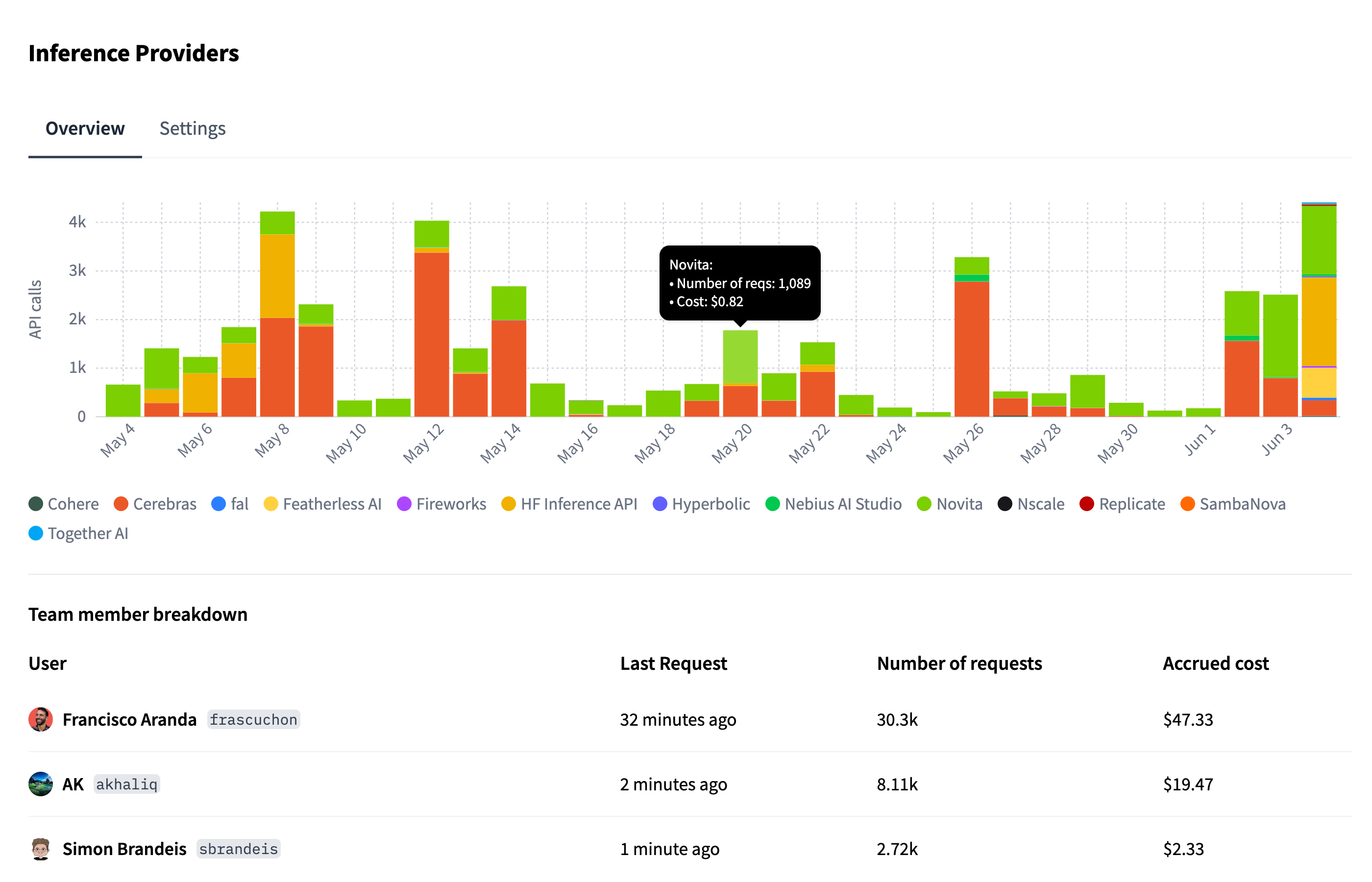Click the sbrandeis username tag
This screenshot has width=1372, height=882.
point(238,849)
